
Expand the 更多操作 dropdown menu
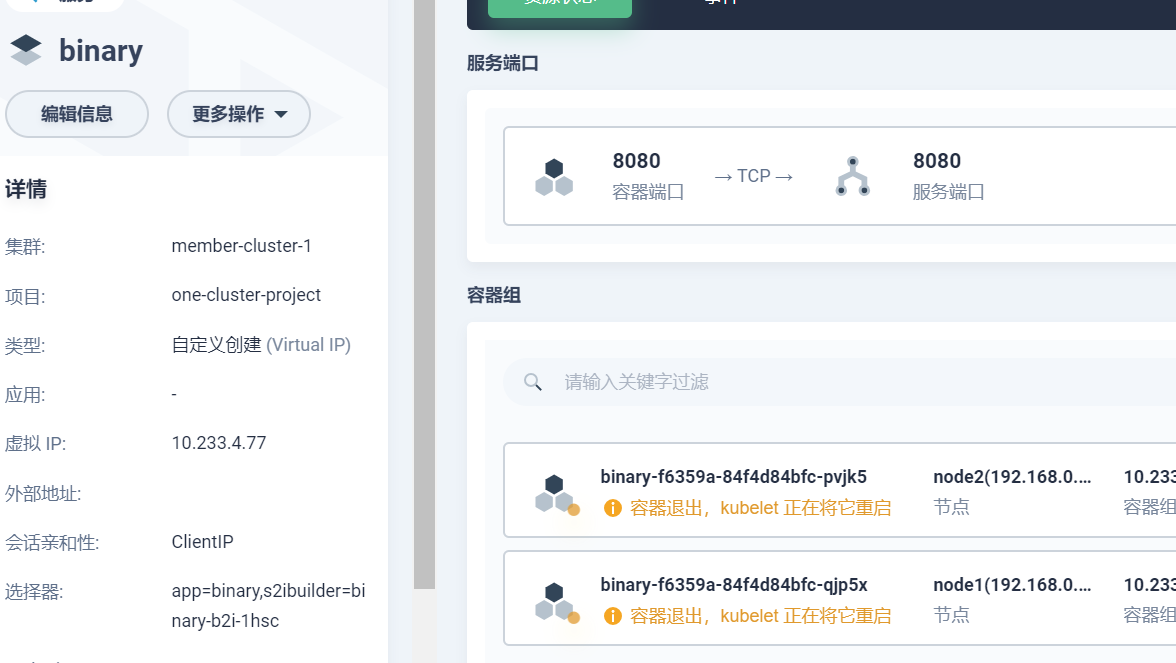point(238,113)
